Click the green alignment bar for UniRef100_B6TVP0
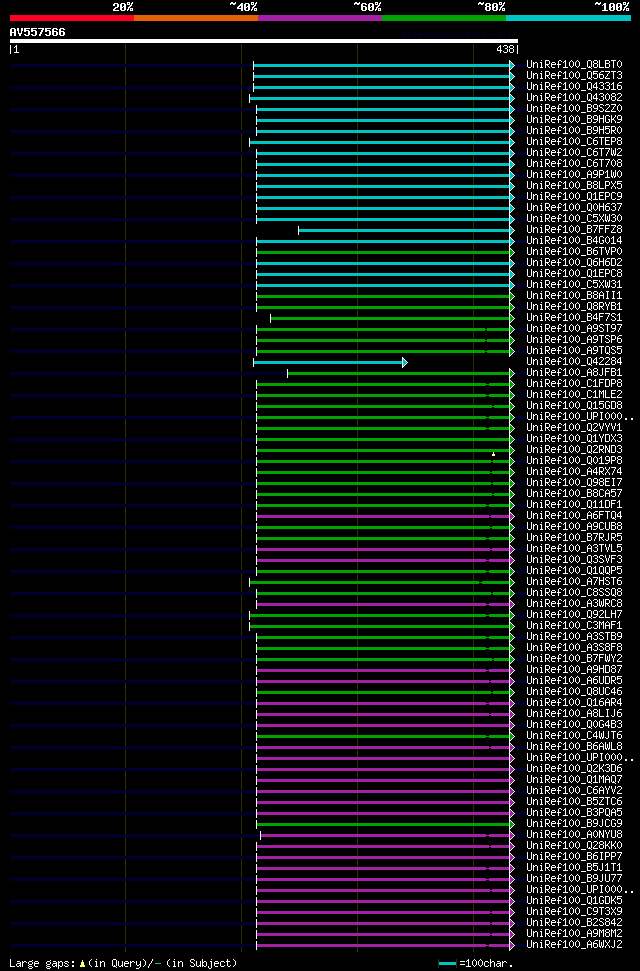This screenshot has height=971, width=640. [x=385, y=252]
